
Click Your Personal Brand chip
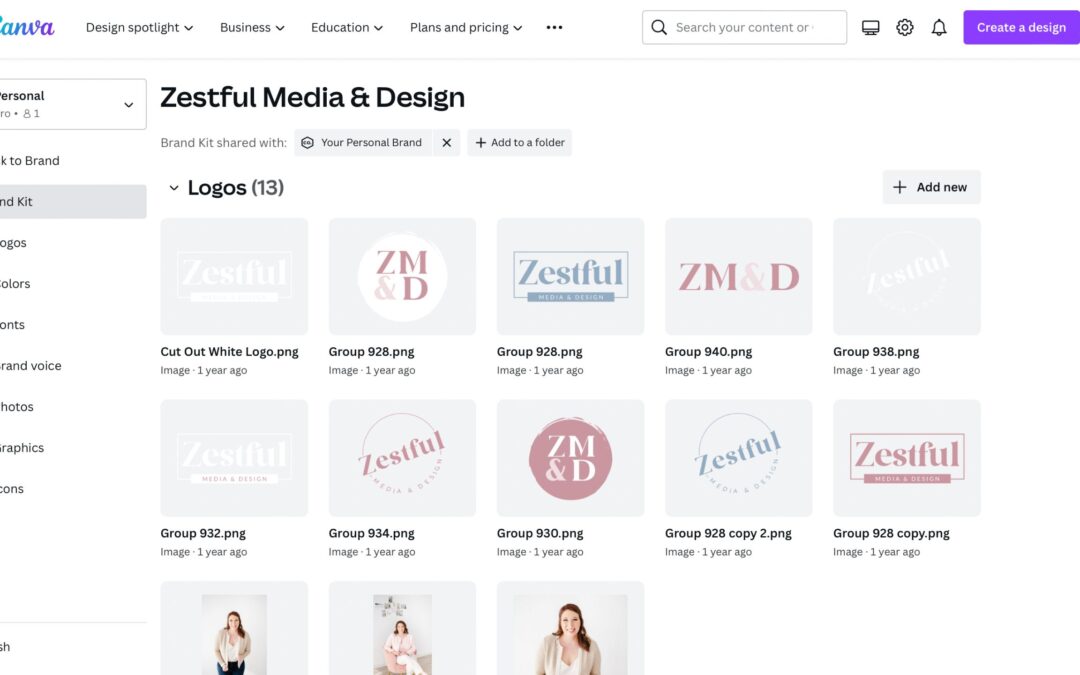(x=364, y=143)
